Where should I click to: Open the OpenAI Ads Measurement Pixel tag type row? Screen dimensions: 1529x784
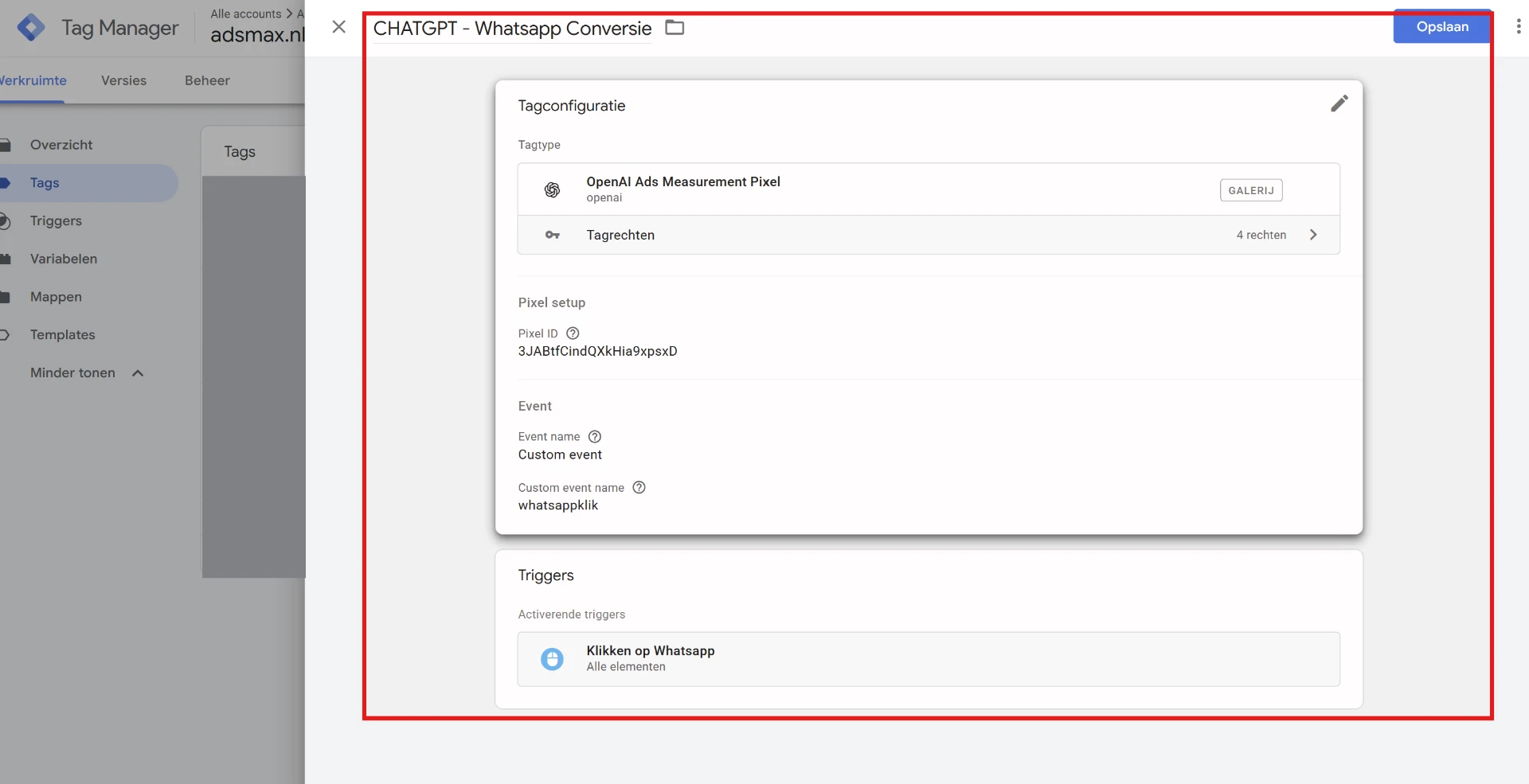click(x=929, y=189)
